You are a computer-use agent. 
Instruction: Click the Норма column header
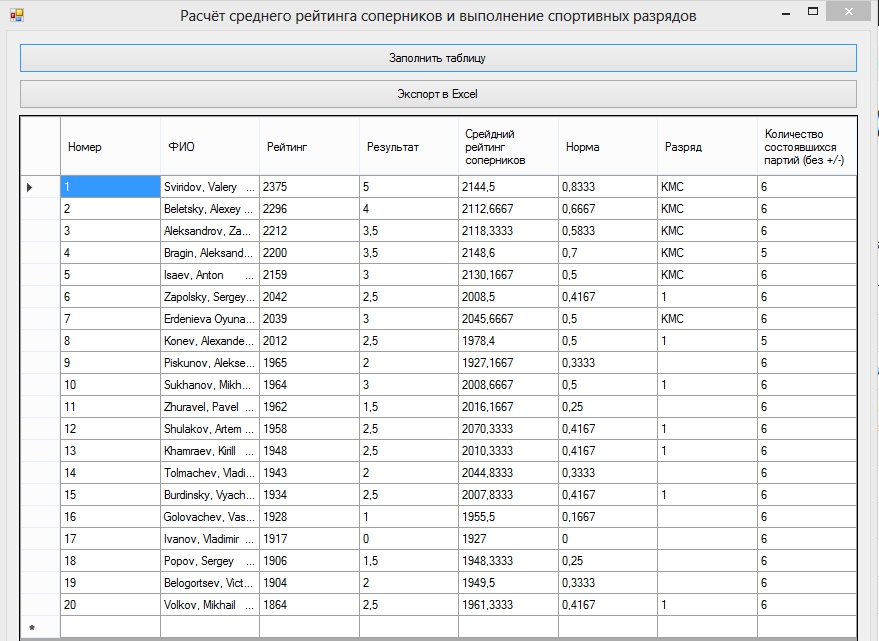coord(608,146)
